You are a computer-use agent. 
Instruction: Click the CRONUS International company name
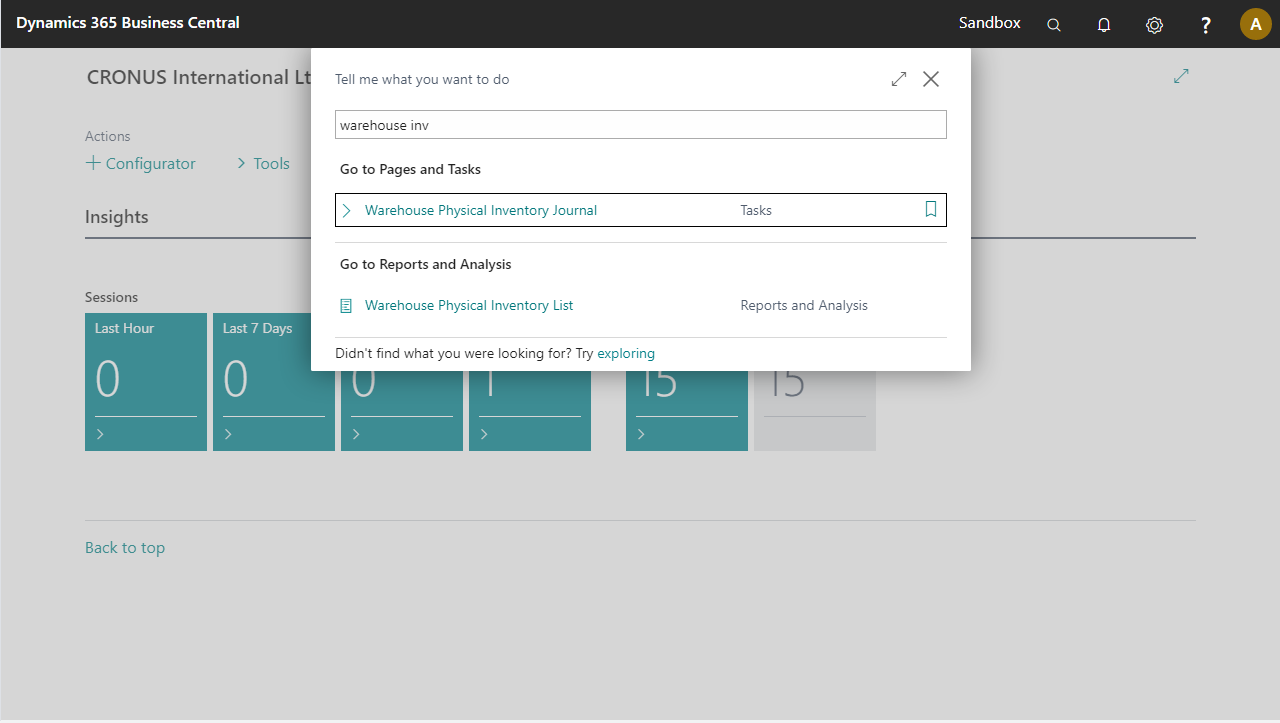click(x=199, y=77)
